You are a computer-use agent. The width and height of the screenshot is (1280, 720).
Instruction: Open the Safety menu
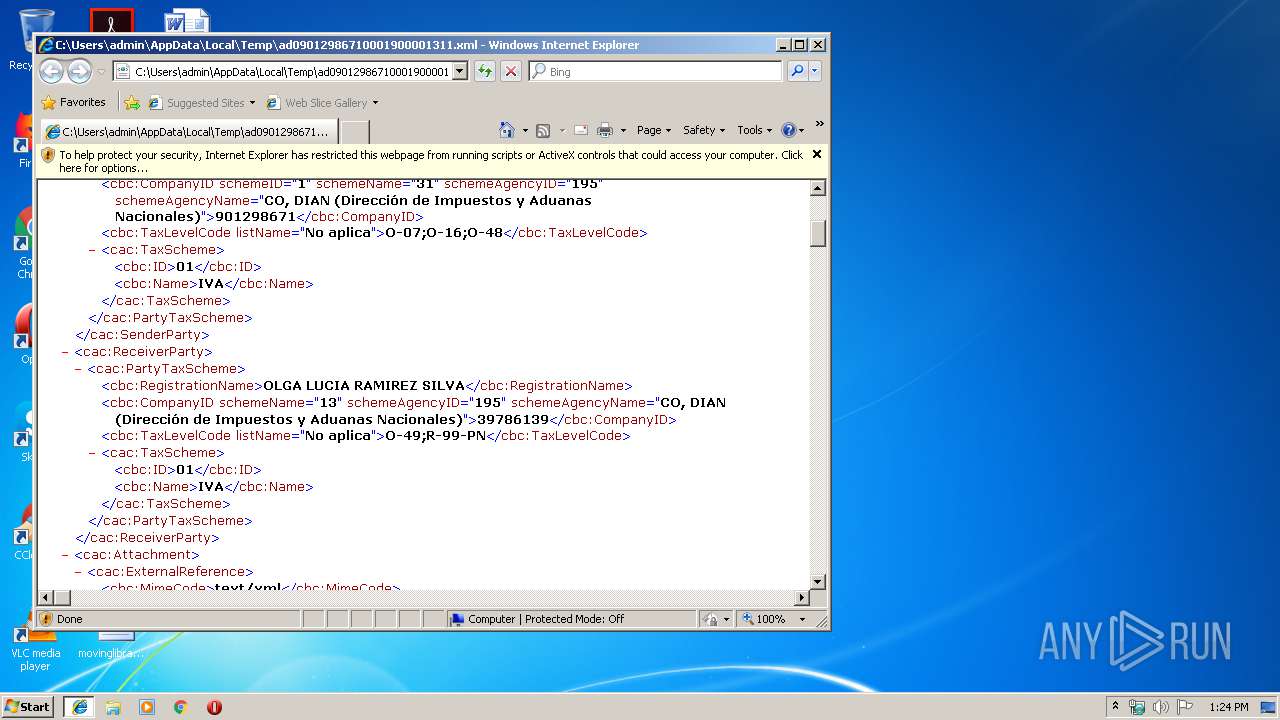tap(704, 130)
